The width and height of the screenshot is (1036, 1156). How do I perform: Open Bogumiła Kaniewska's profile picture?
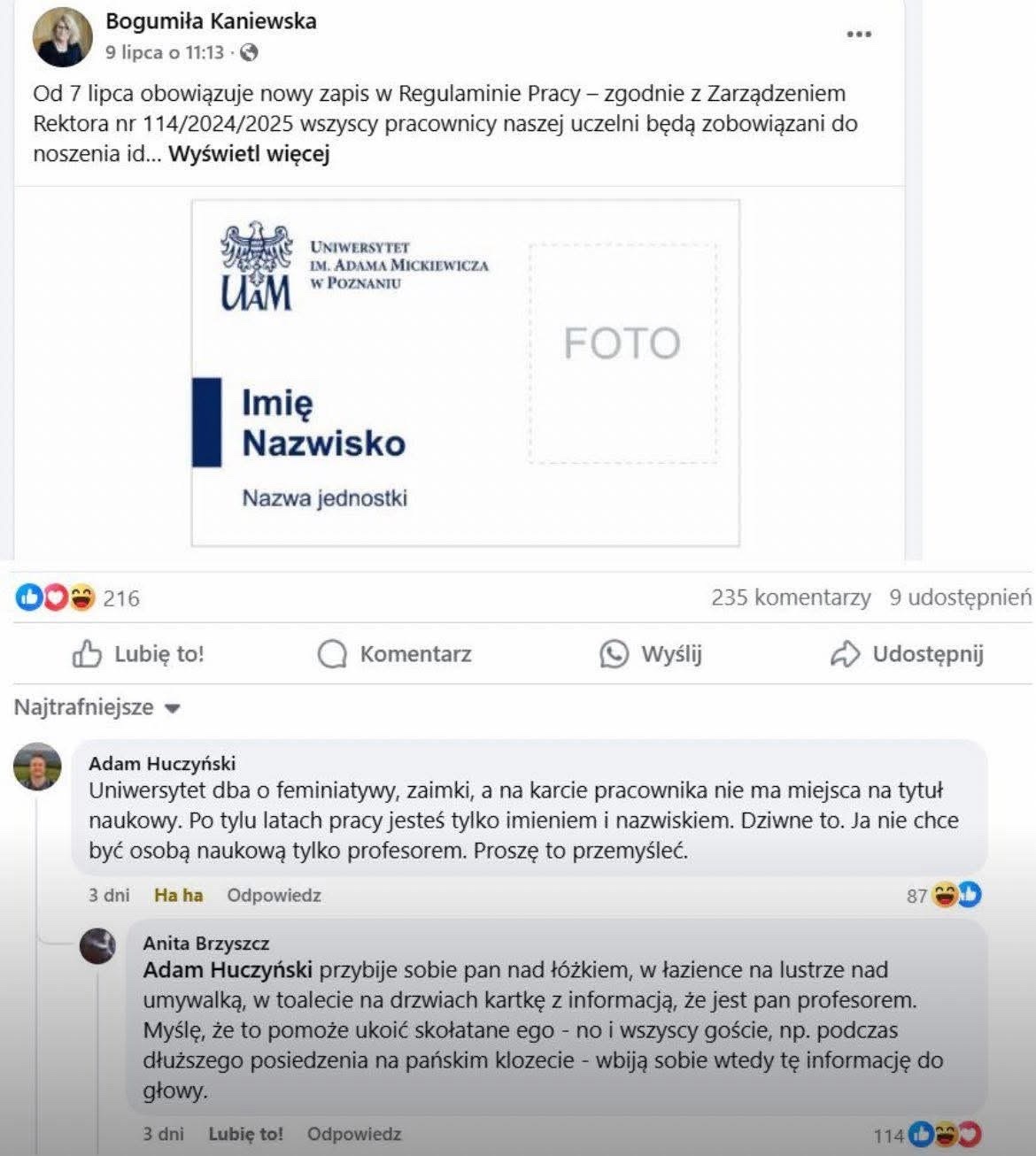[x=63, y=37]
